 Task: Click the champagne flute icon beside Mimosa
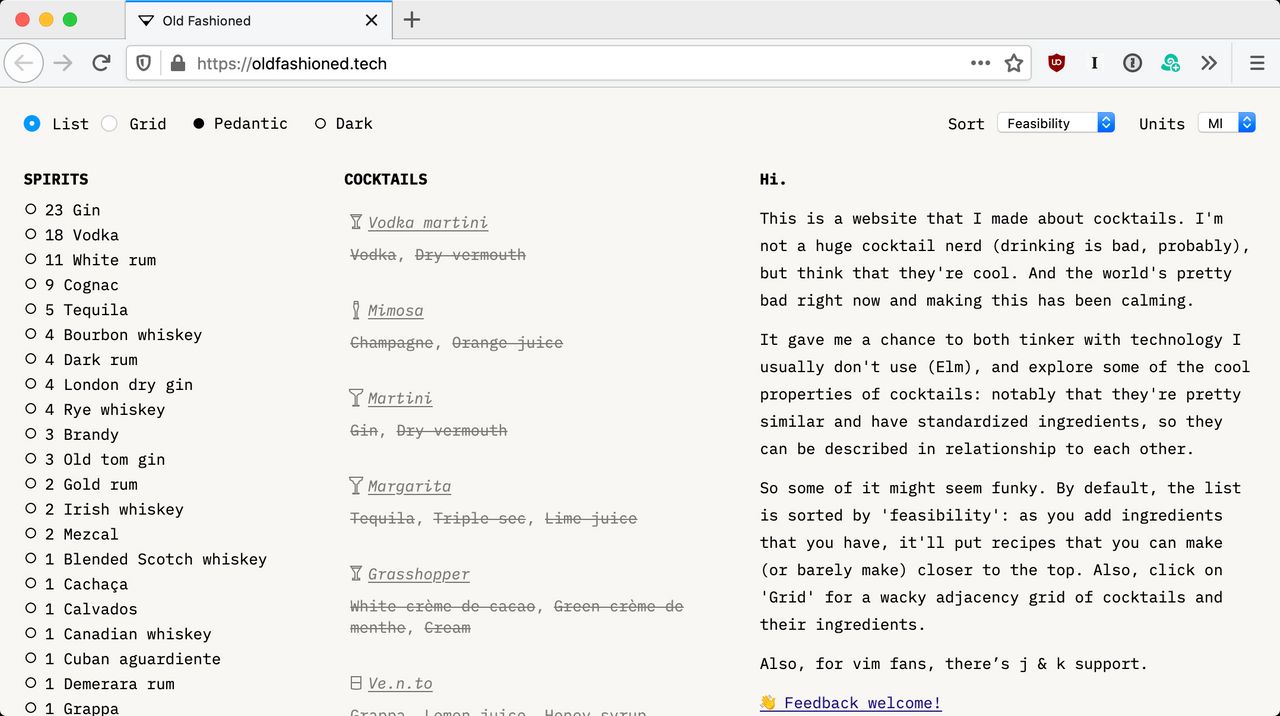[355, 309]
